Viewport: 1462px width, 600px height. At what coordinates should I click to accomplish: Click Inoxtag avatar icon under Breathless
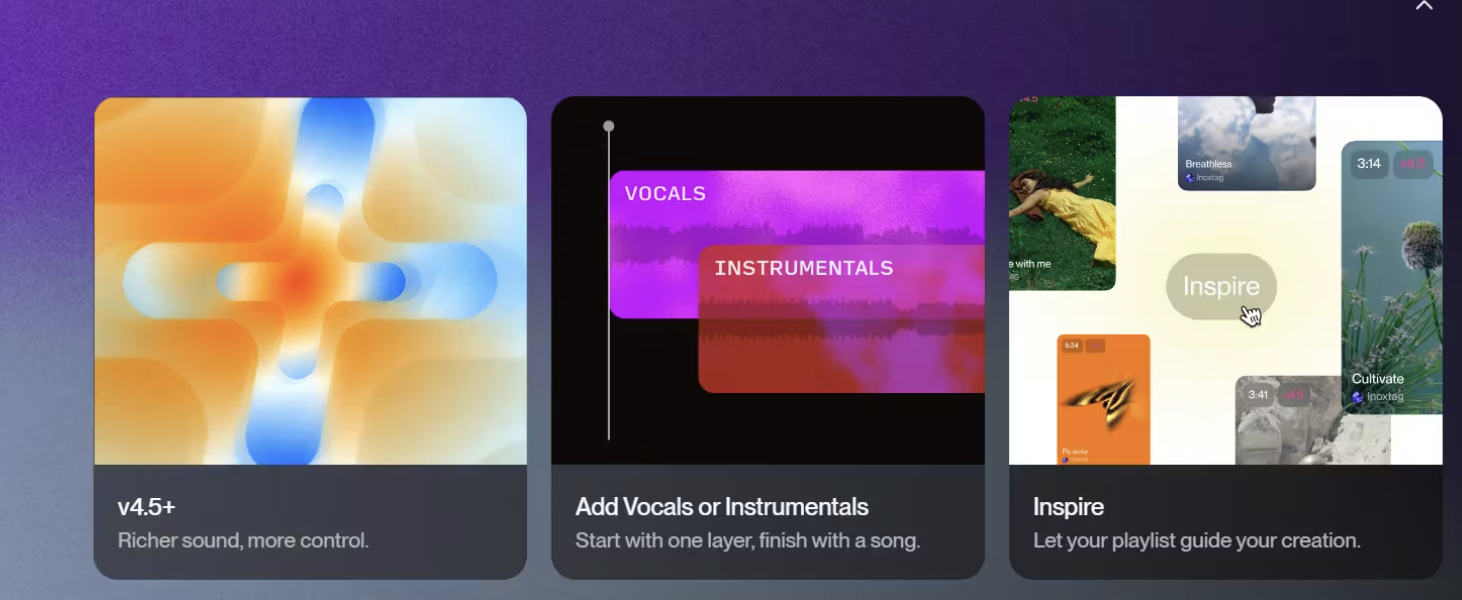[1190, 178]
